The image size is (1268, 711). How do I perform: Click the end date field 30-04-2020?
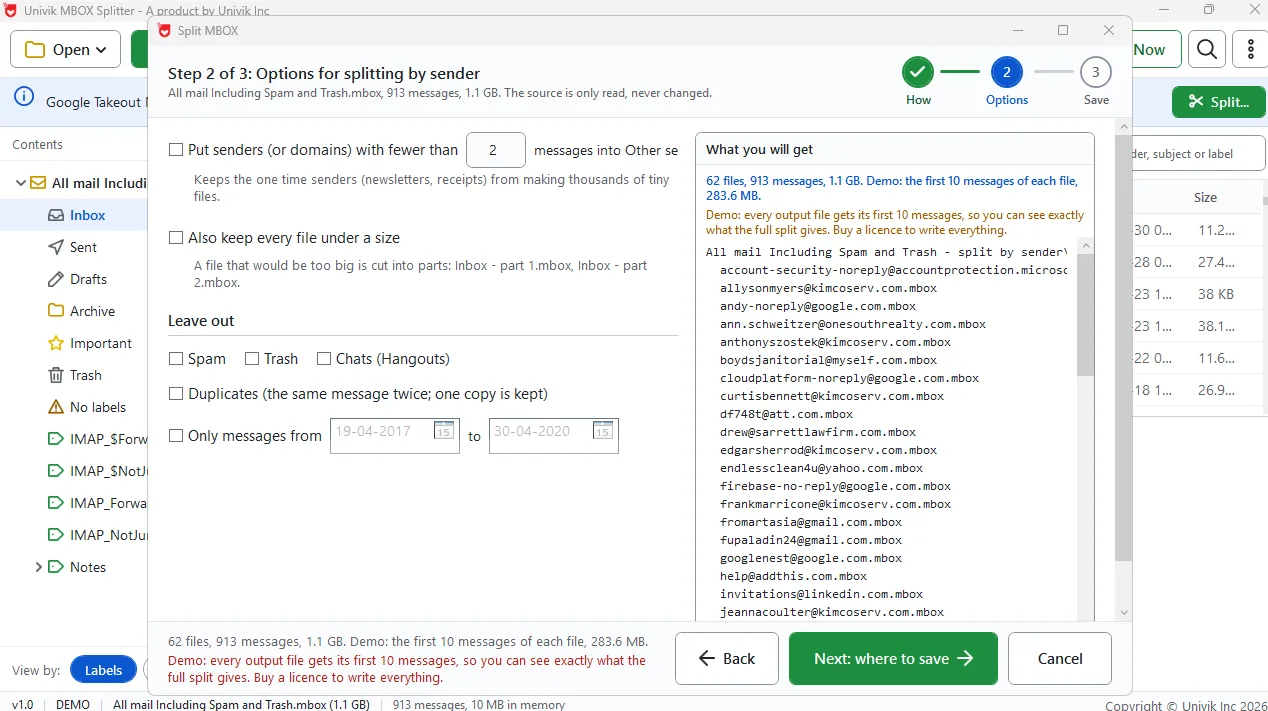554,435
